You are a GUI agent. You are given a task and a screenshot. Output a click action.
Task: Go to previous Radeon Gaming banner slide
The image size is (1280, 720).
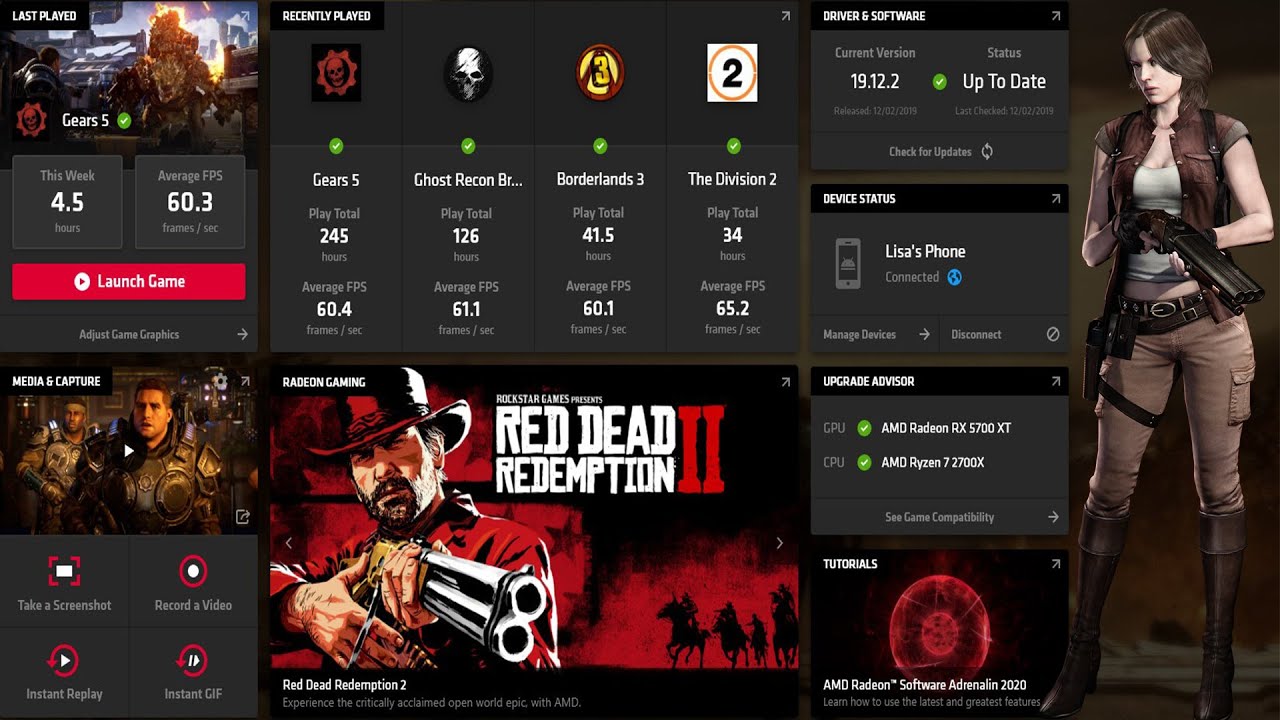point(289,543)
